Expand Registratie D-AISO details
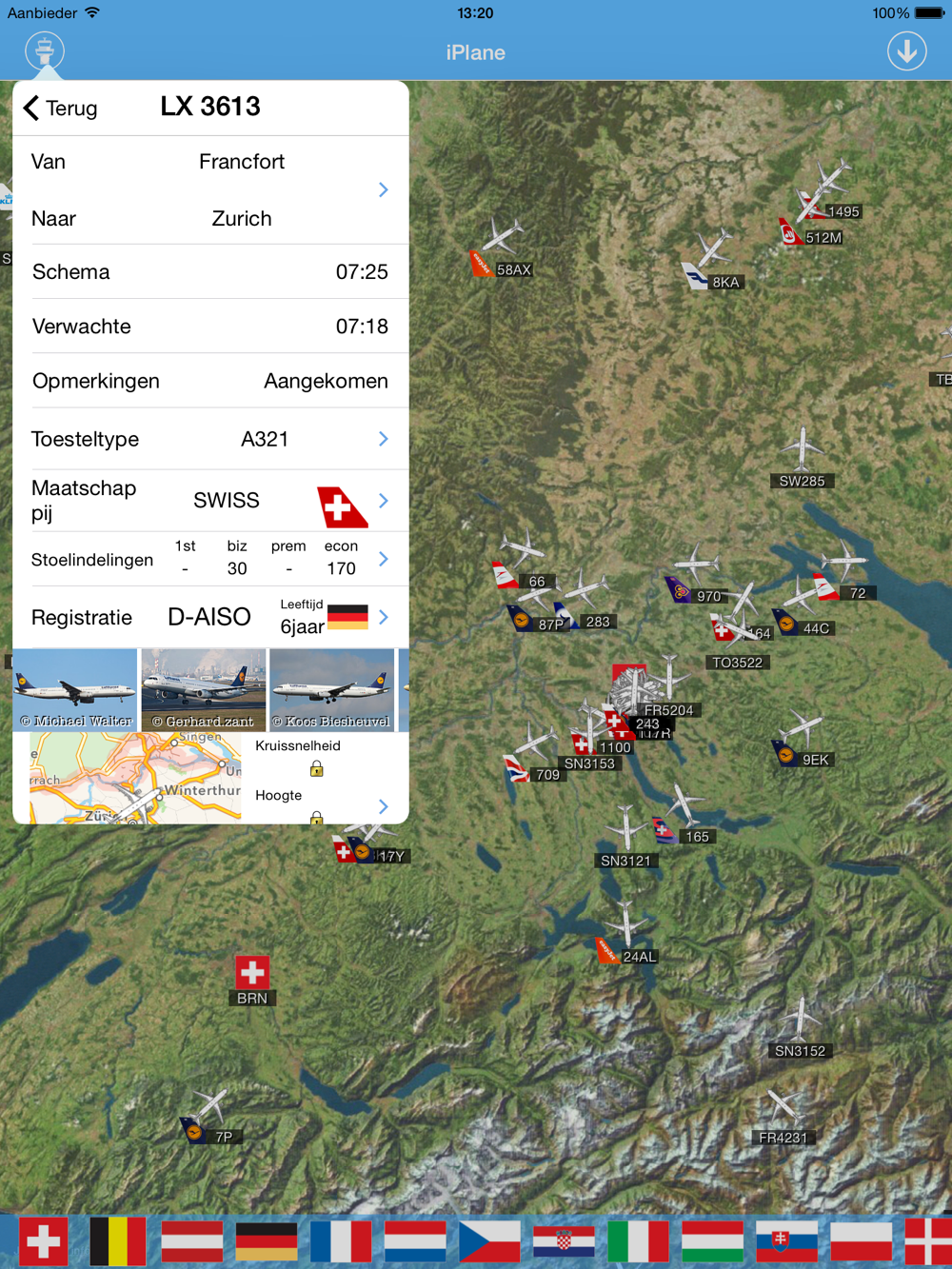This screenshot has height=1269, width=952. (384, 617)
